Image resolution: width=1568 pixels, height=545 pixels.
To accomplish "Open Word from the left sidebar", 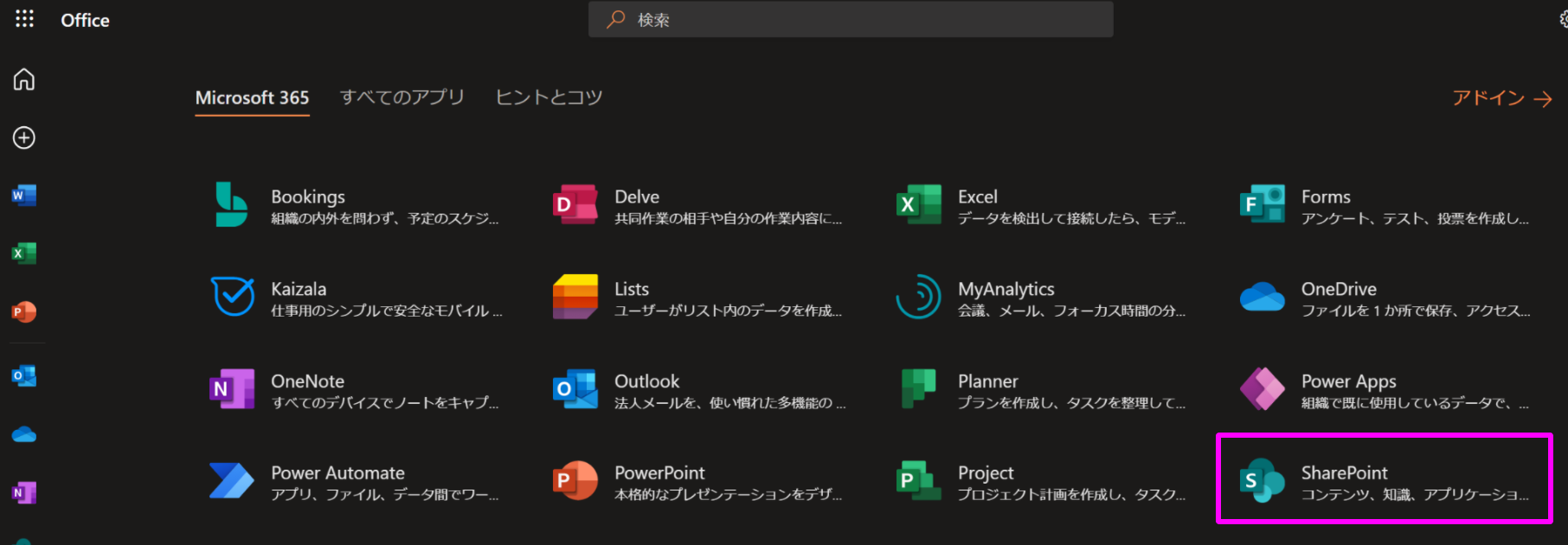I will 24,196.
